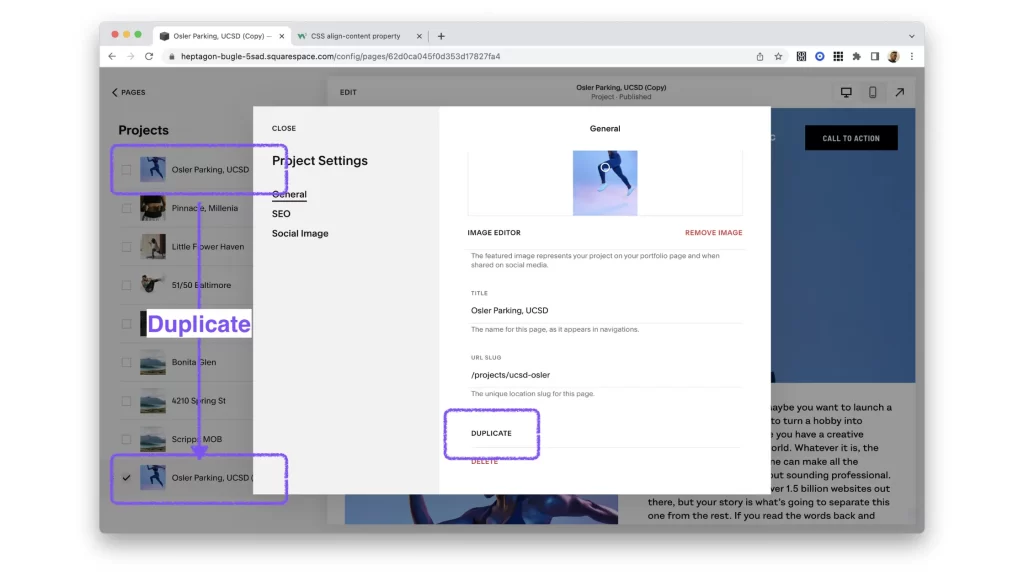Click the address bar URL
Screen dimensions: 1024x576
[340, 56]
